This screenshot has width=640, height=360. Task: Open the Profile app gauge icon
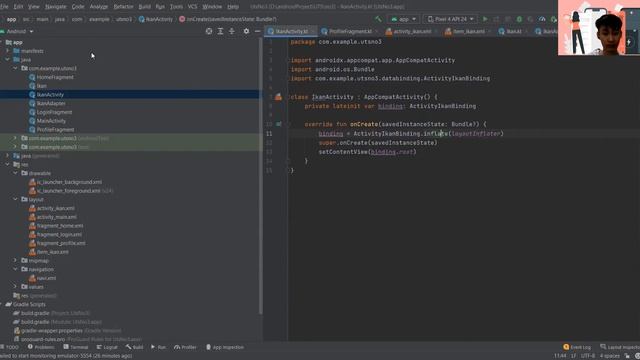542,19
